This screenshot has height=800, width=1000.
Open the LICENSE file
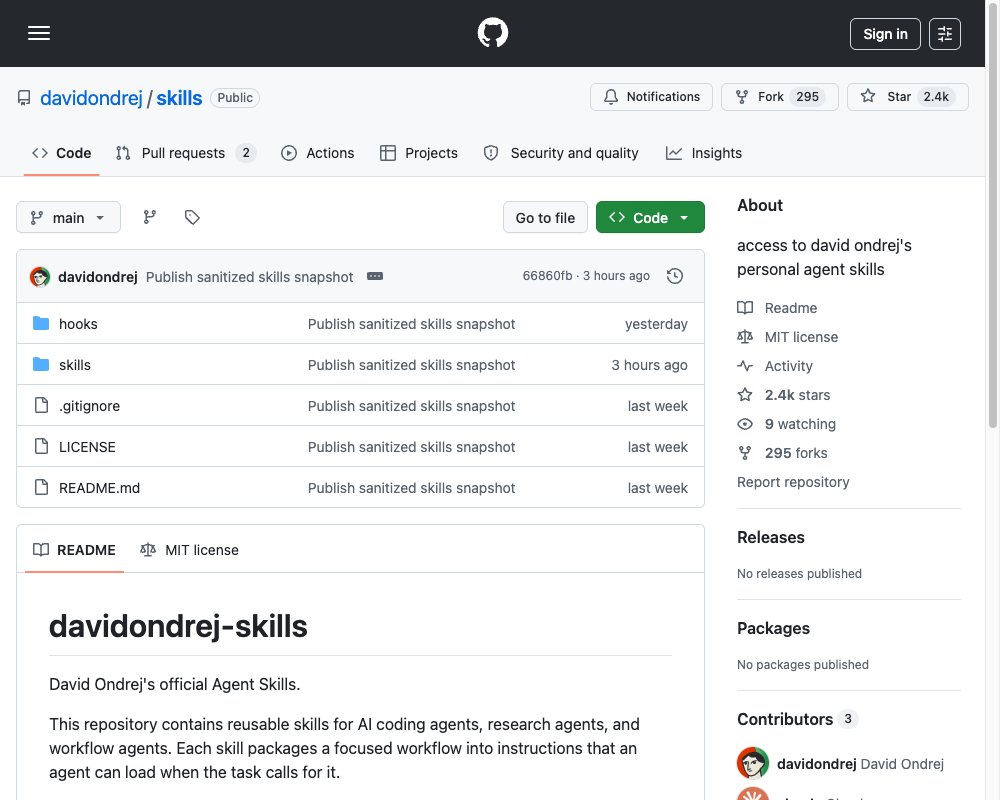87,447
